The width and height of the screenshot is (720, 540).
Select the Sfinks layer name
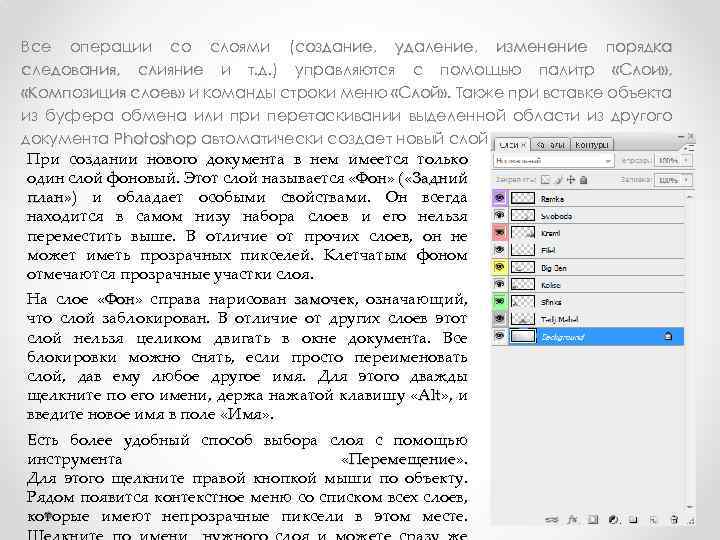coord(551,302)
